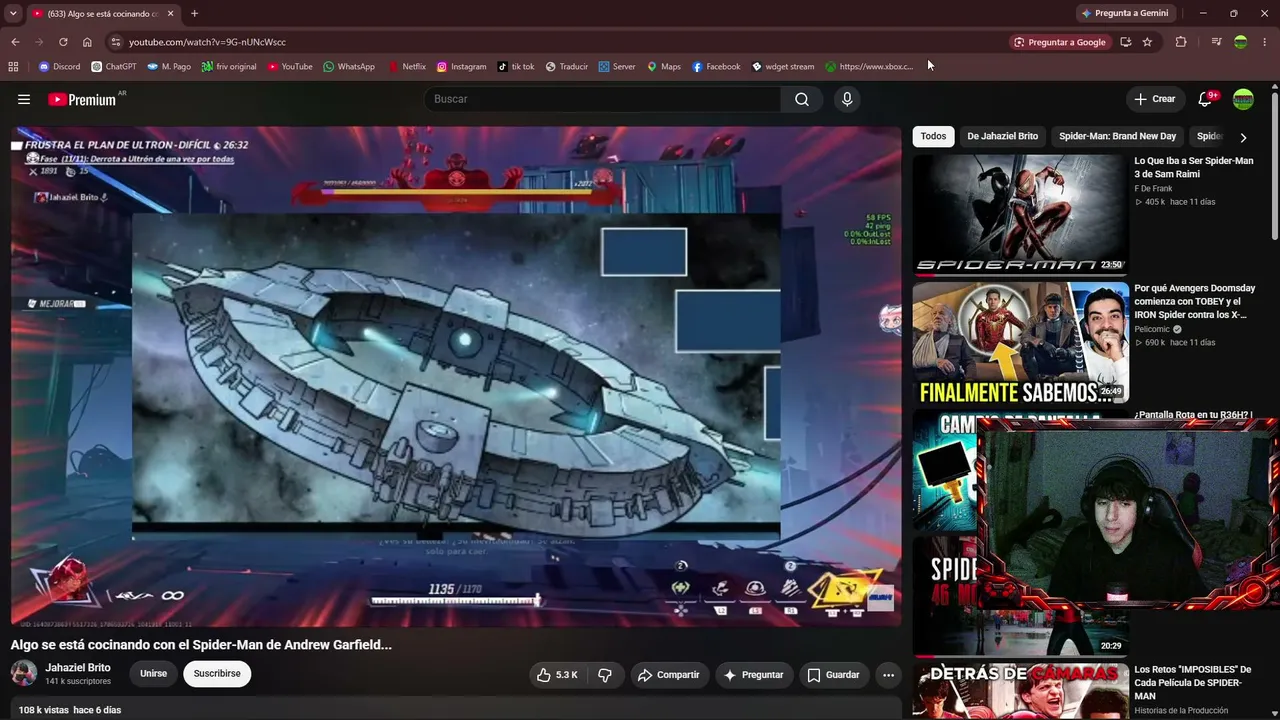Image resolution: width=1280 pixels, height=720 pixels.
Task: Open the tik tok bookmark
Action: (516, 67)
